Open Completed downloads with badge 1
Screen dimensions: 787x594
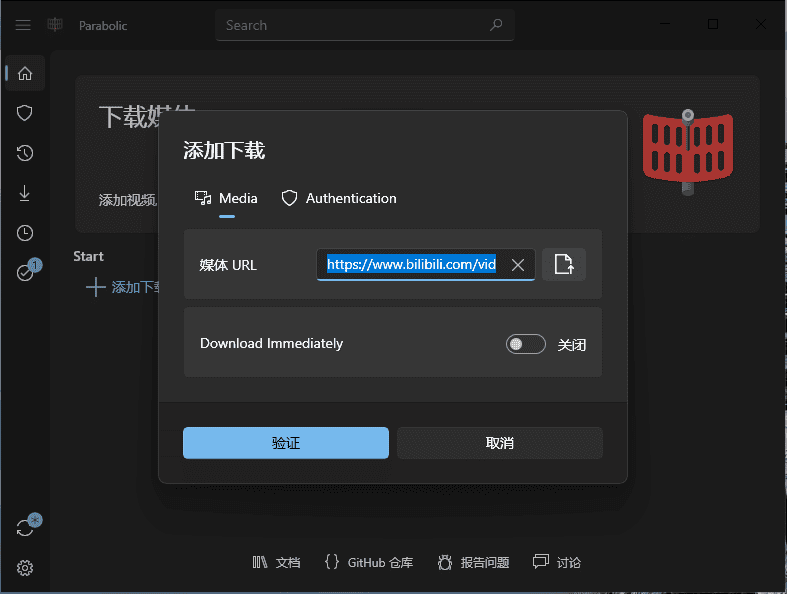(26, 272)
